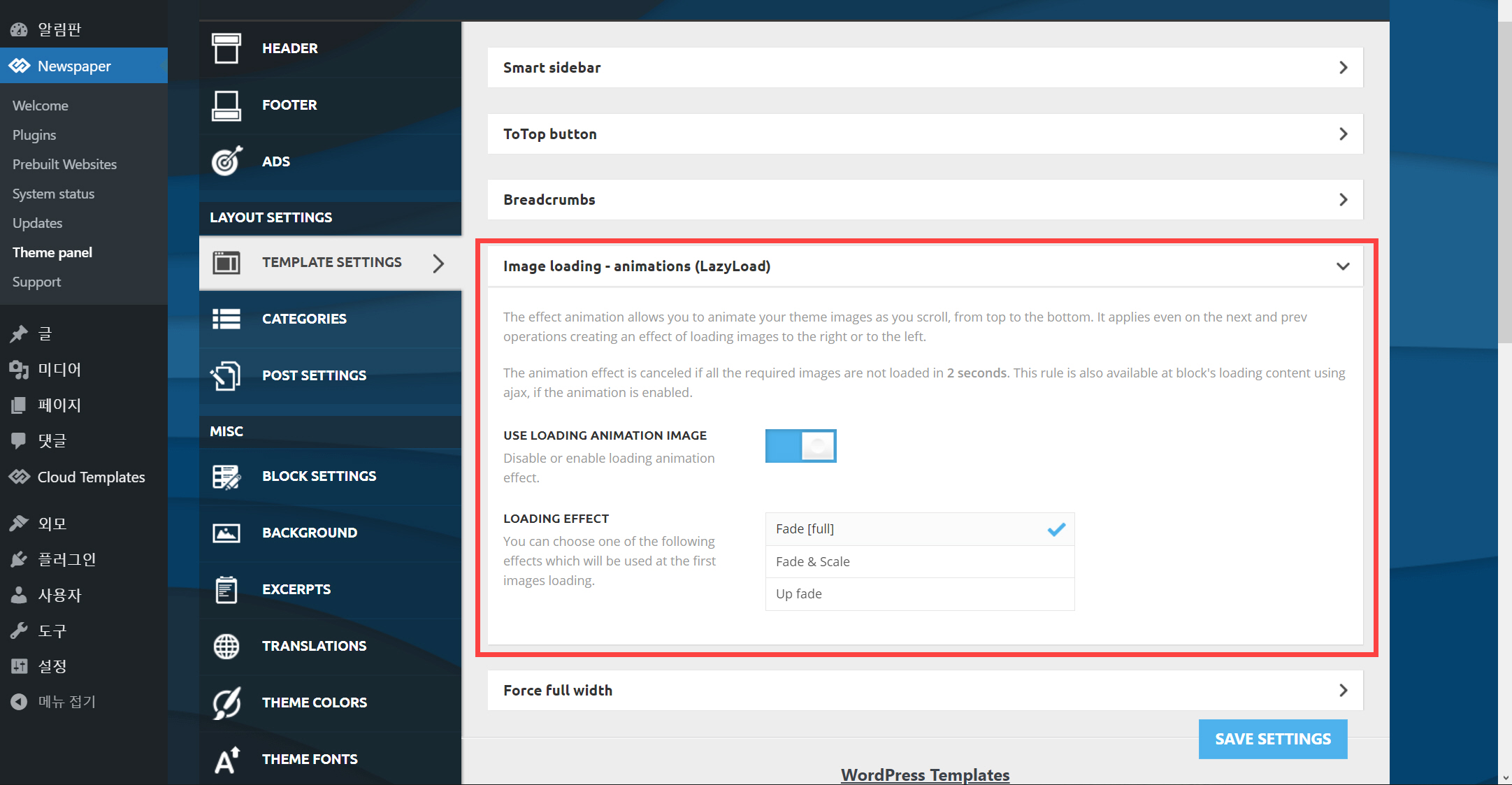
Task: Open Prebuilt Websites in Newspaper menu
Action: point(64,164)
